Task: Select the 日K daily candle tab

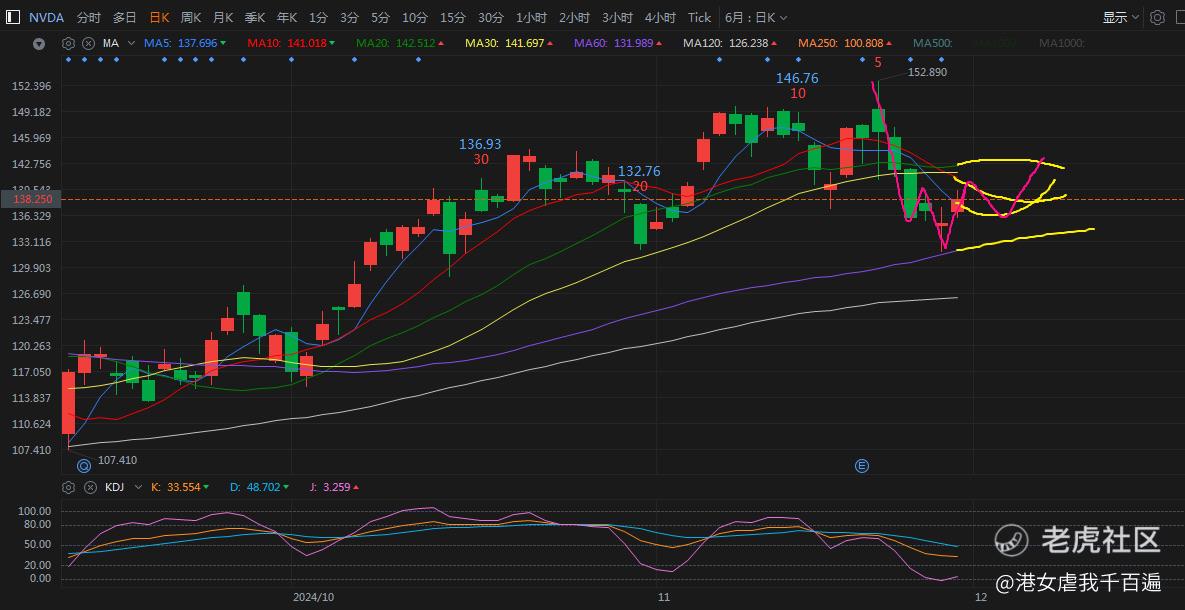Action: pos(159,17)
